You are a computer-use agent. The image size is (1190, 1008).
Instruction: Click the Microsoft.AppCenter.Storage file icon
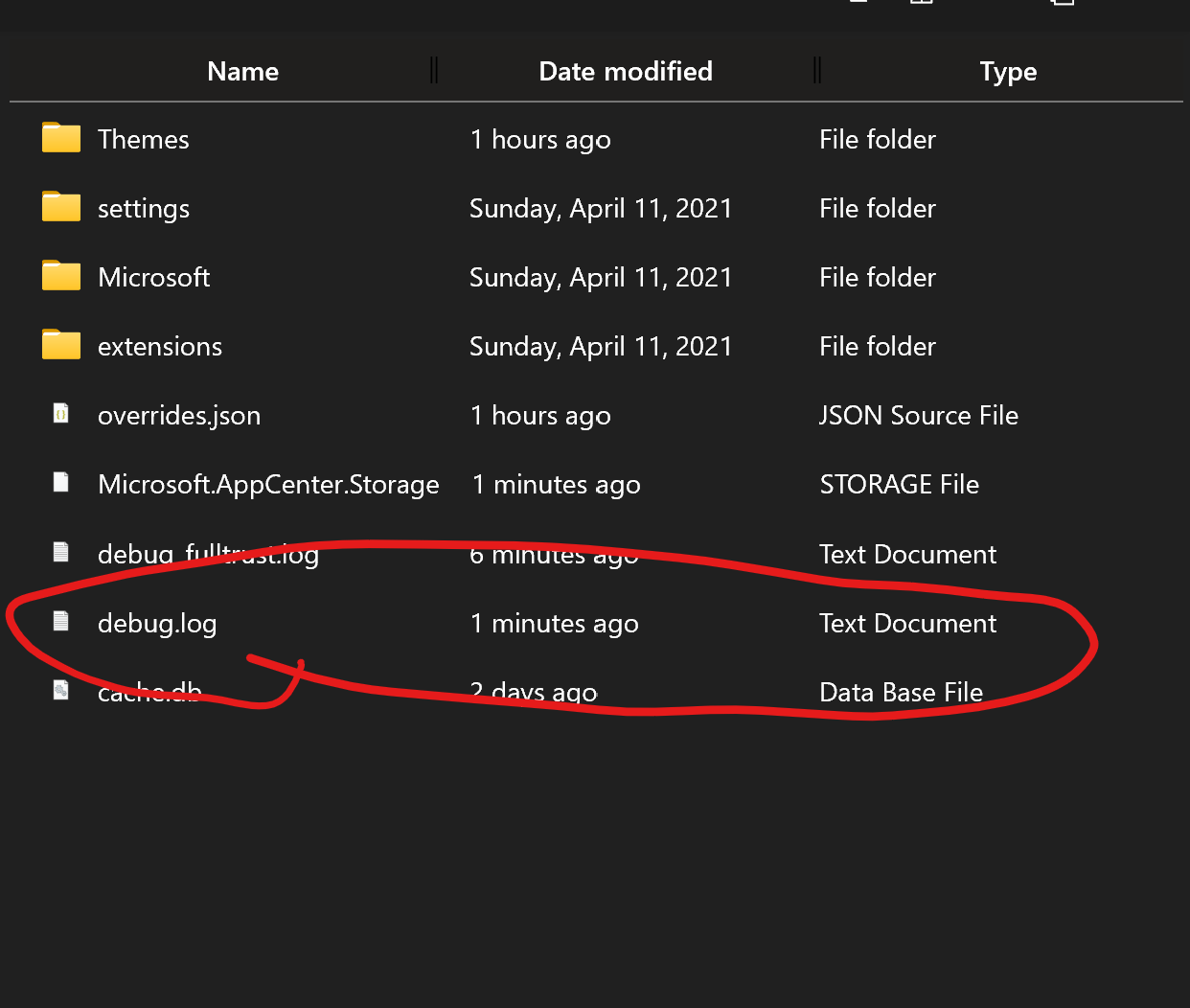point(60,483)
